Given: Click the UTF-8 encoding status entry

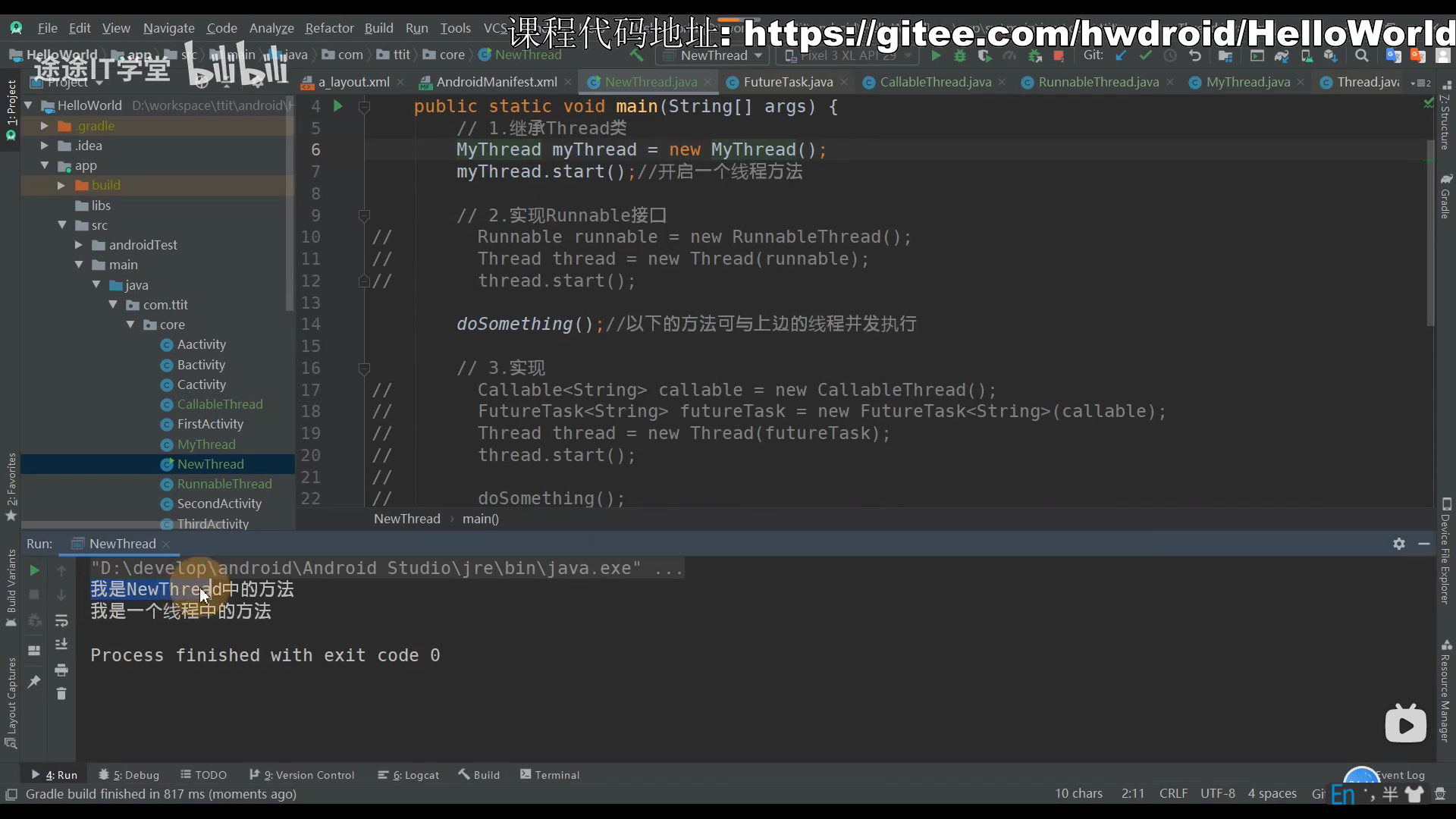Looking at the screenshot, I should click(x=1217, y=793).
